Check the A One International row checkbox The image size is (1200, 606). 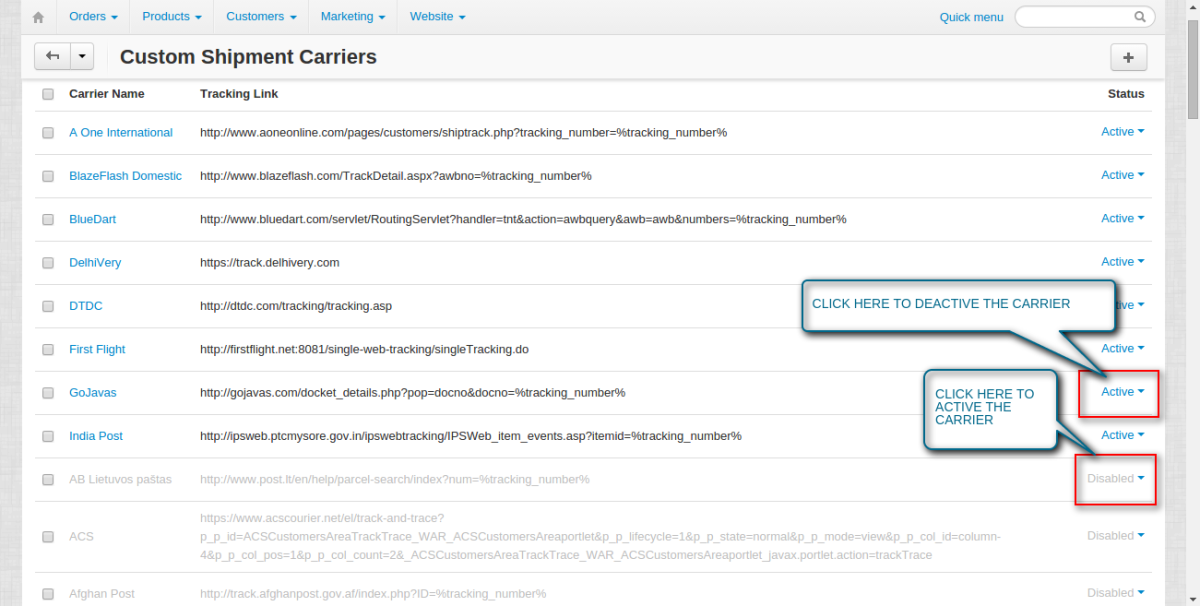(x=48, y=133)
